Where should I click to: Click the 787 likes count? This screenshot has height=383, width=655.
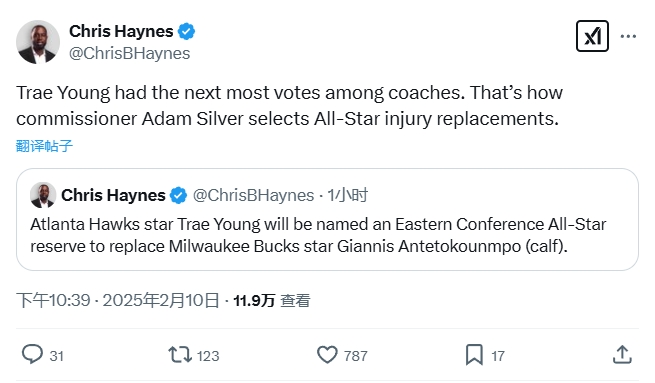(x=355, y=356)
